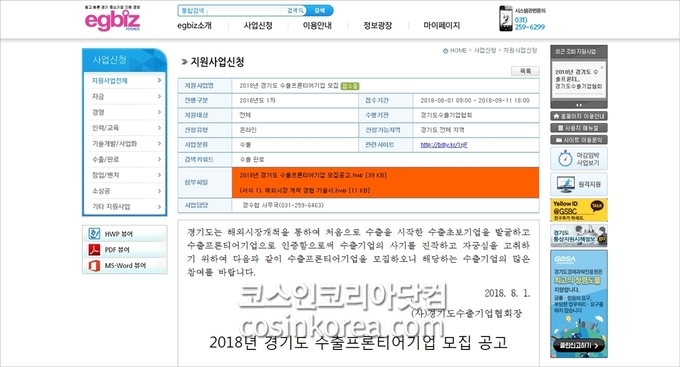Screen dimensions: 680x367
Task: Open the Yellow ID @GSBC KakaoTalk banner
Action: click(x=579, y=210)
